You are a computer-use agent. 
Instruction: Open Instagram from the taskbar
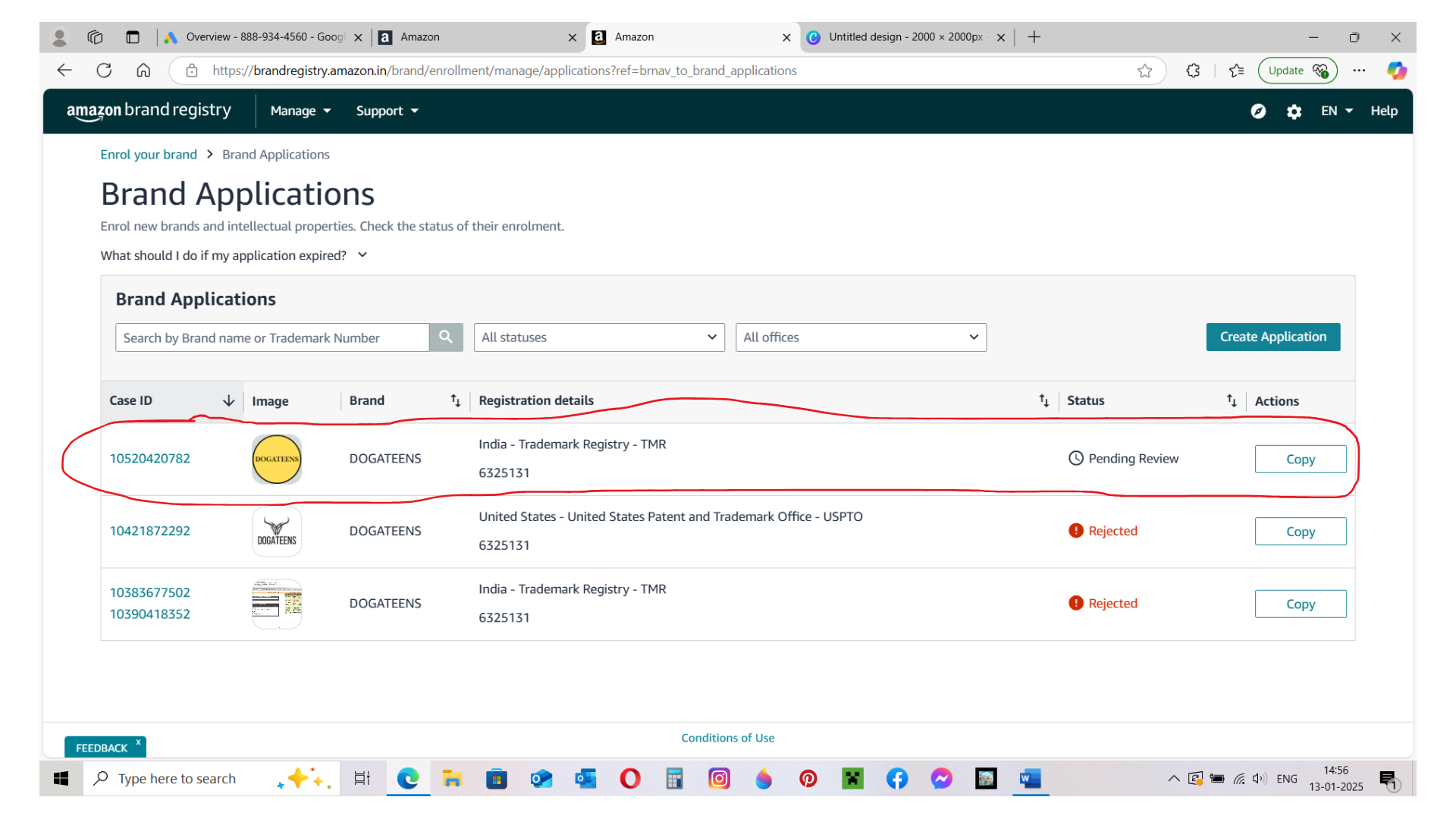[x=719, y=779]
